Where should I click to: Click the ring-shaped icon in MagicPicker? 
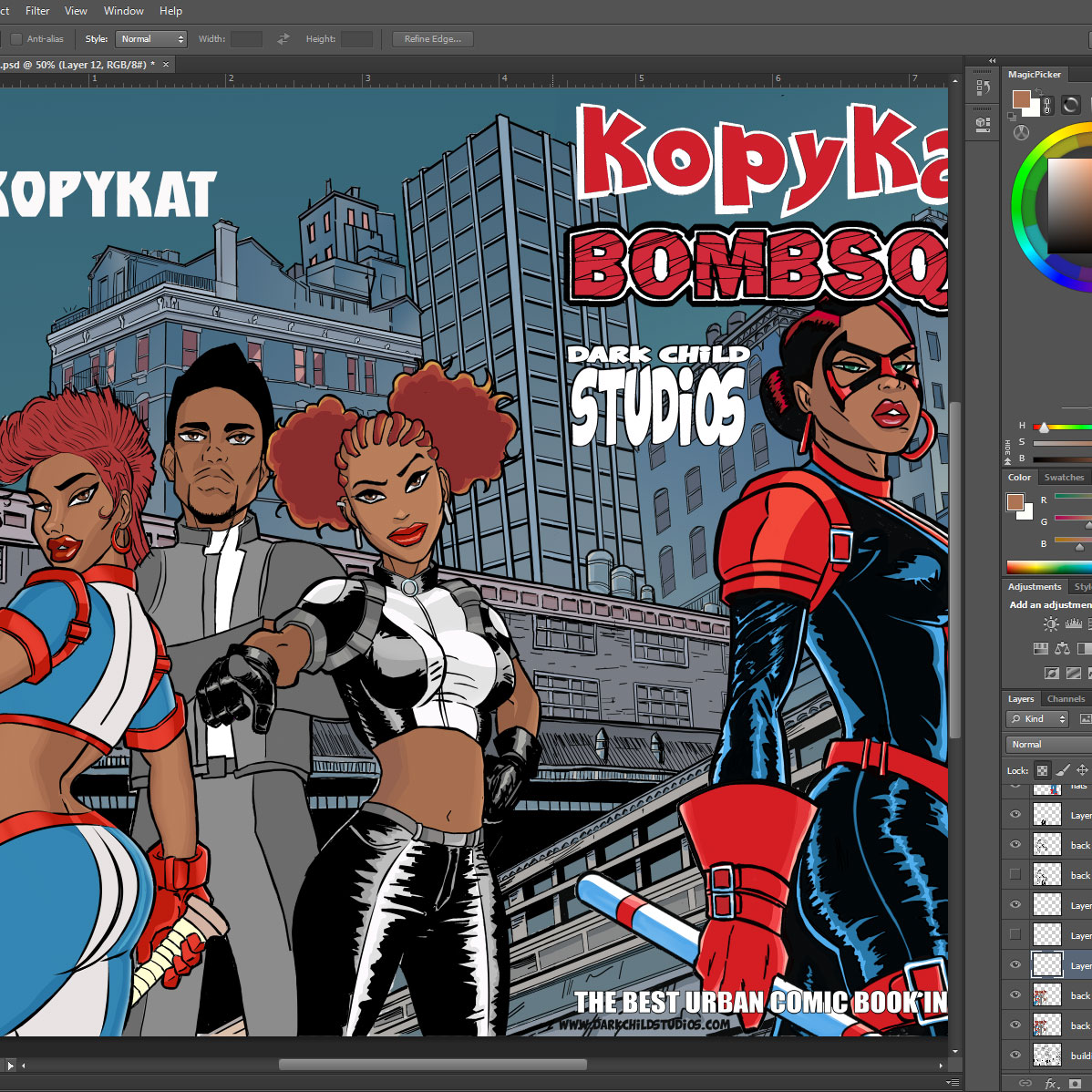[1070, 105]
